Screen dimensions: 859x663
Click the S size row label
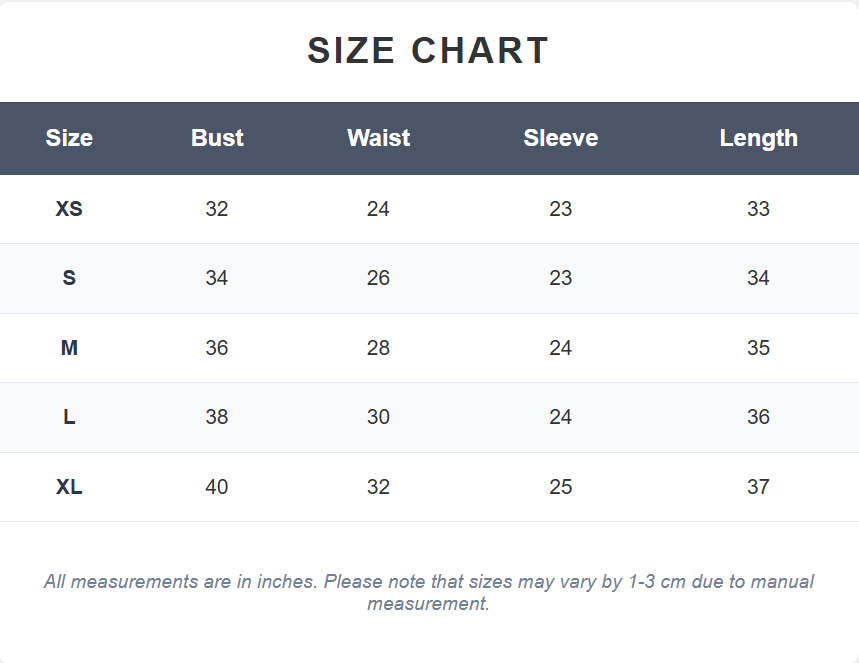coord(69,278)
